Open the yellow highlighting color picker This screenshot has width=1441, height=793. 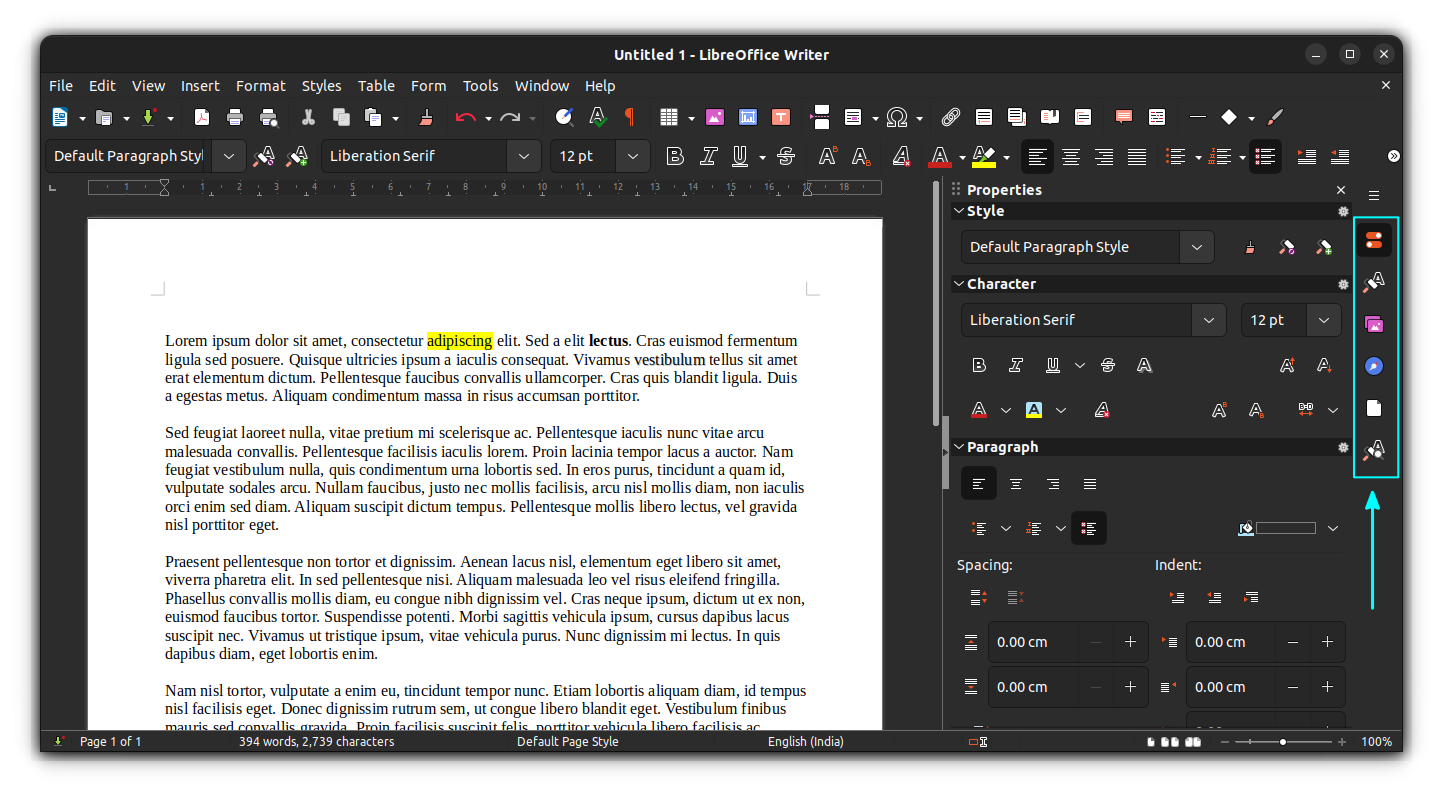pyautogui.click(x=1061, y=409)
